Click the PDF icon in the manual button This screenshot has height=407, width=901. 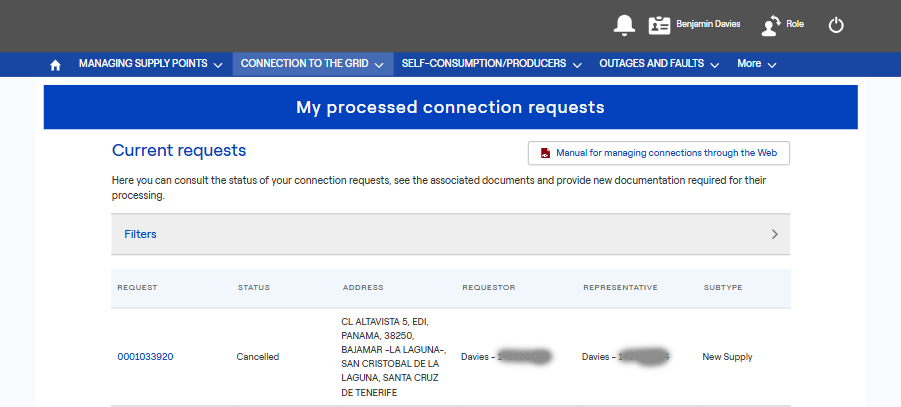click(x=545, y=153)
